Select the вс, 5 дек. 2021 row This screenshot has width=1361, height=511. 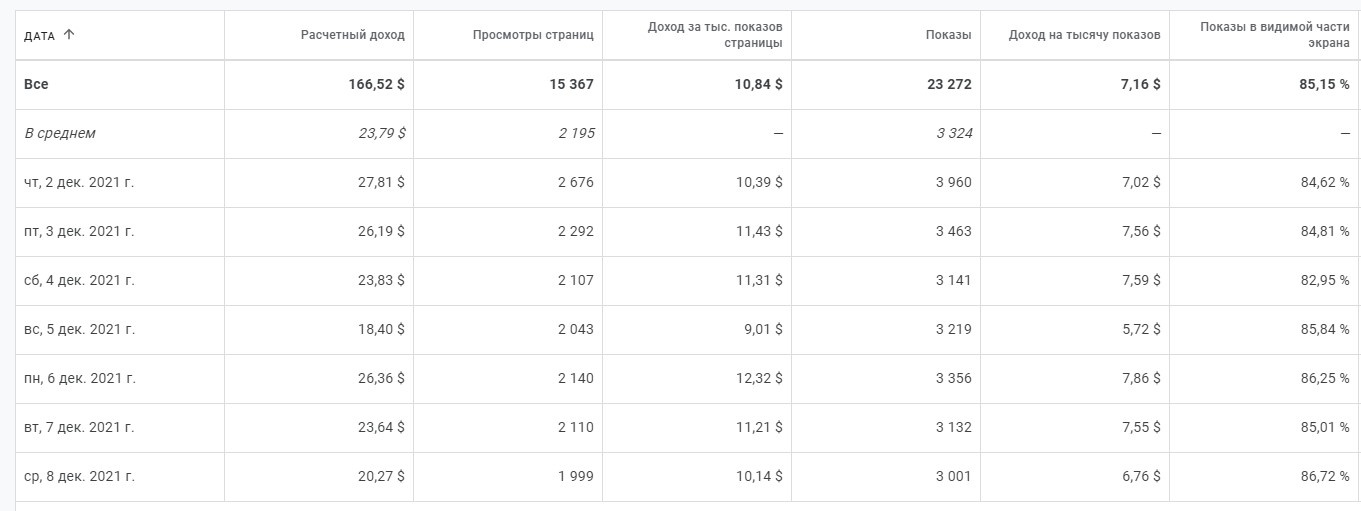pyautogui.click(x=79, y=329)
